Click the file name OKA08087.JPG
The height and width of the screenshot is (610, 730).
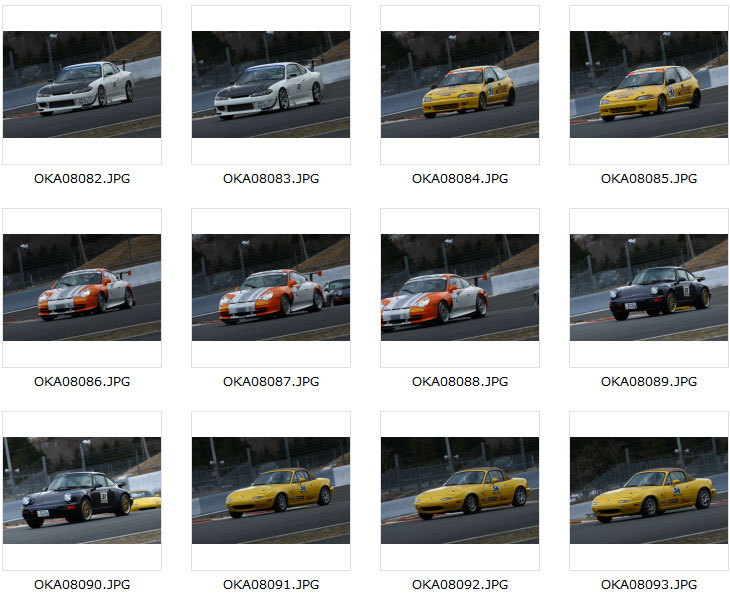[271, 382]
